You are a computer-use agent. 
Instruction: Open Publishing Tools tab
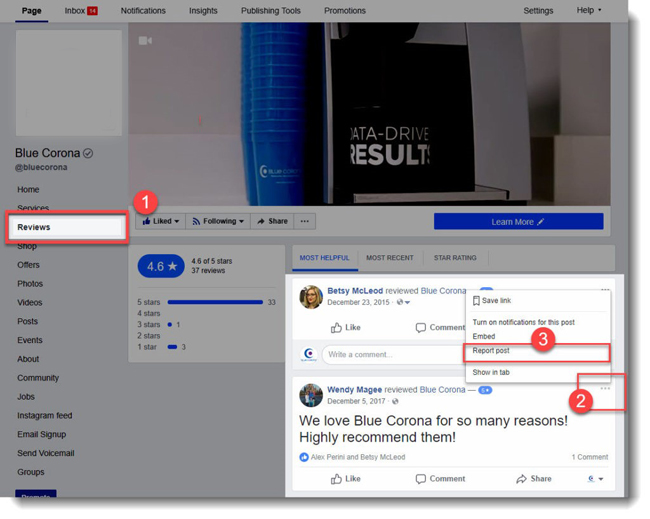[x=271, y=11]
